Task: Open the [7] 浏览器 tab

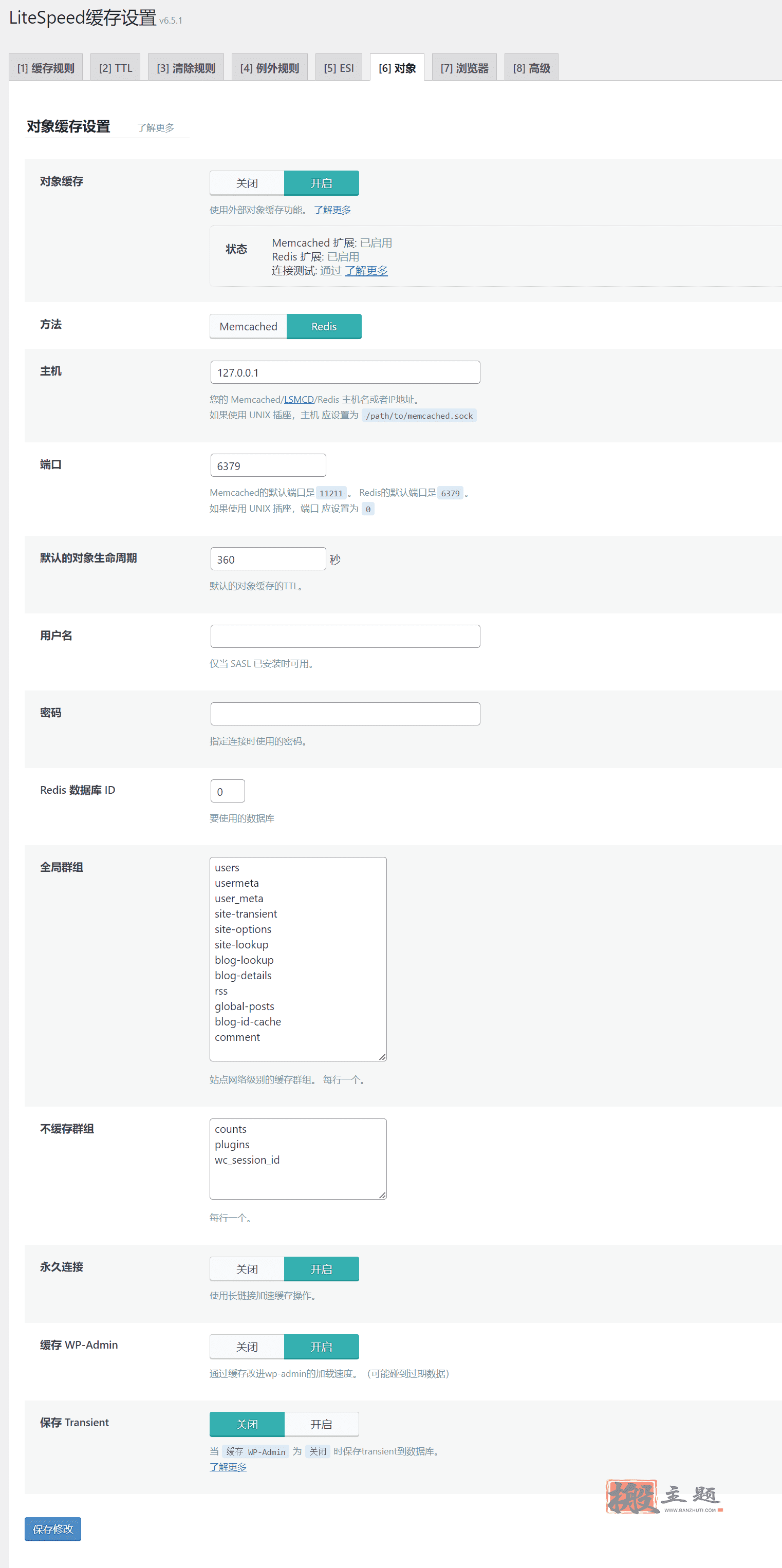Action: click(x=464, y=68)
